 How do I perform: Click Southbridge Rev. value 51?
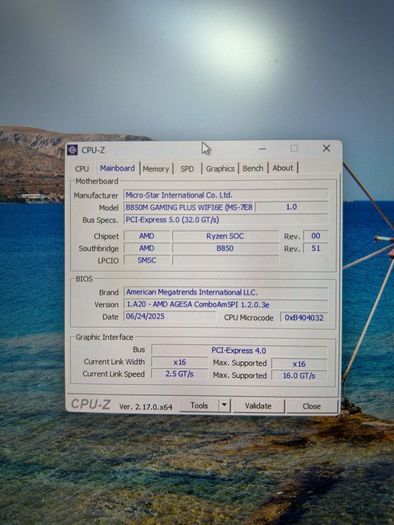315,248
